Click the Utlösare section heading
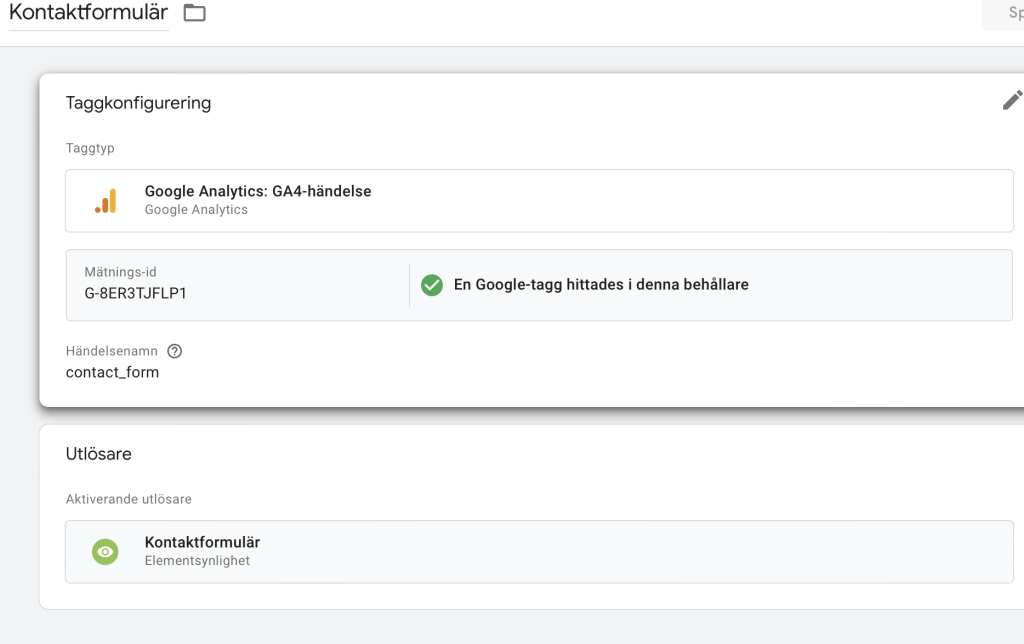Viewport: 1024px width, 644px height. [x=99, y=454]
